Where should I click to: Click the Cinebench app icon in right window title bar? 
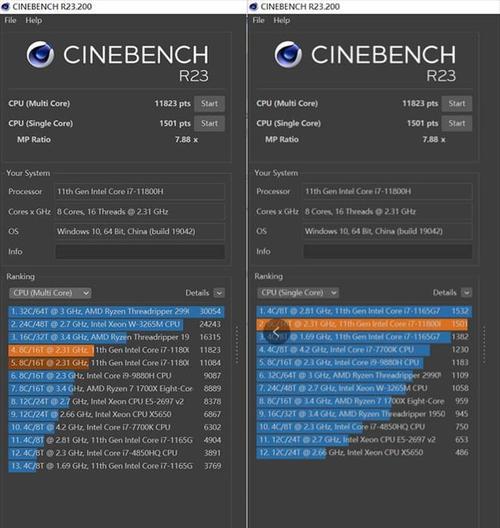tap(254, 6)
